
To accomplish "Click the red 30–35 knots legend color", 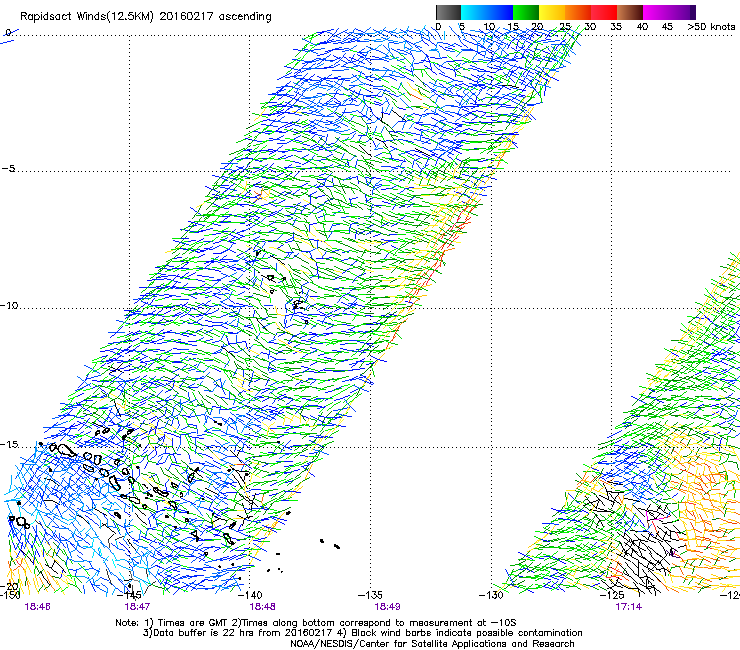I will 604,12.
